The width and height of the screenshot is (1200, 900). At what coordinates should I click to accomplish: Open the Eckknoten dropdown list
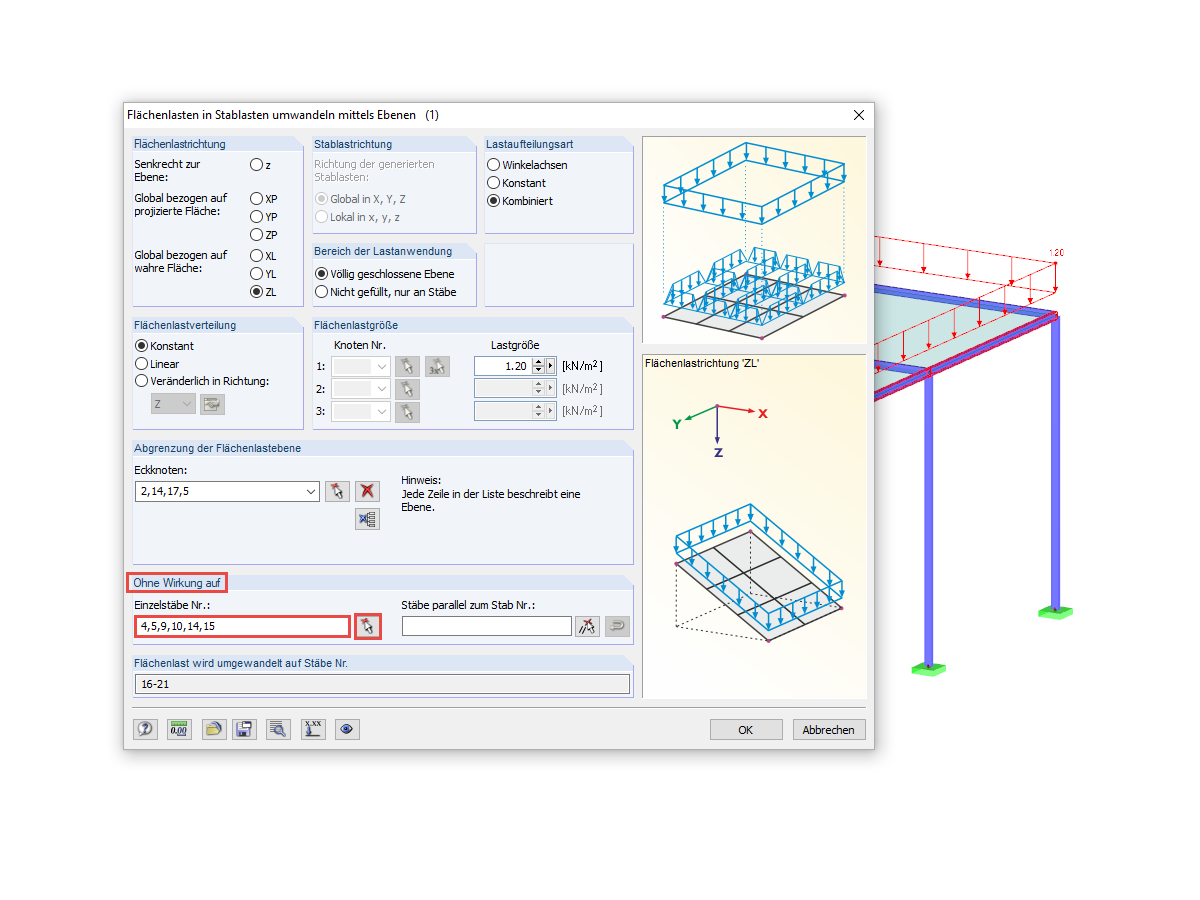[309, 491]
